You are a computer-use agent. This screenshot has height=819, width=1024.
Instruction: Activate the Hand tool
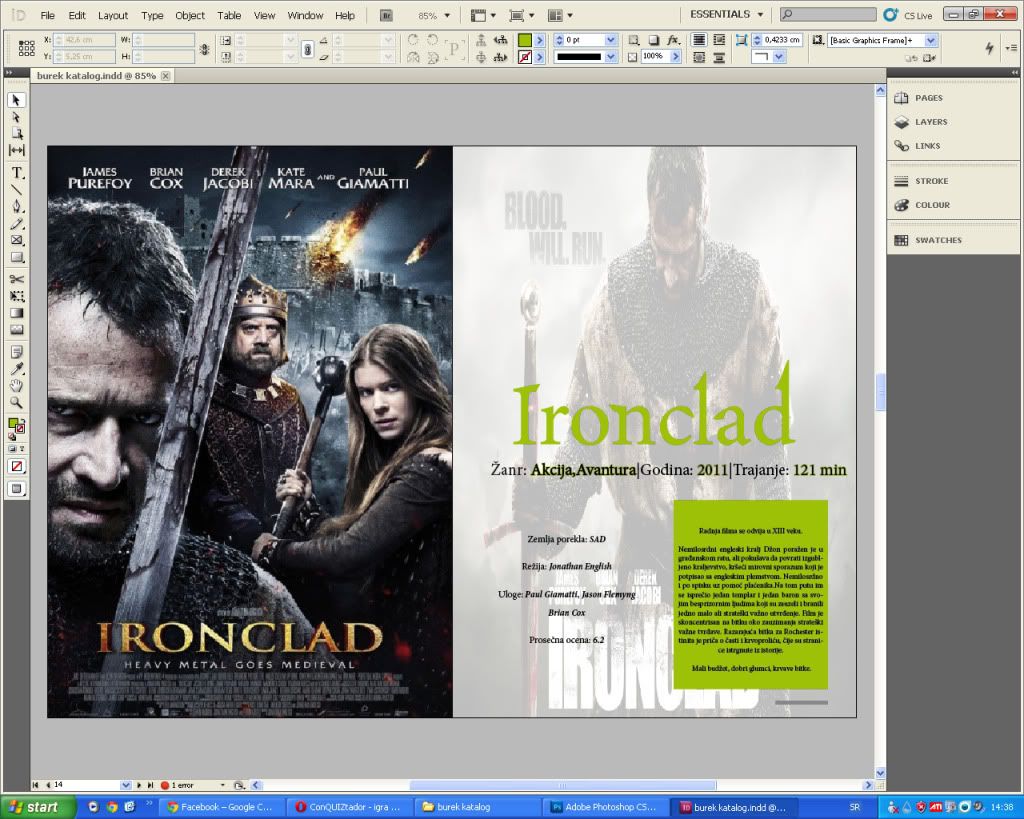coord(16,386)
